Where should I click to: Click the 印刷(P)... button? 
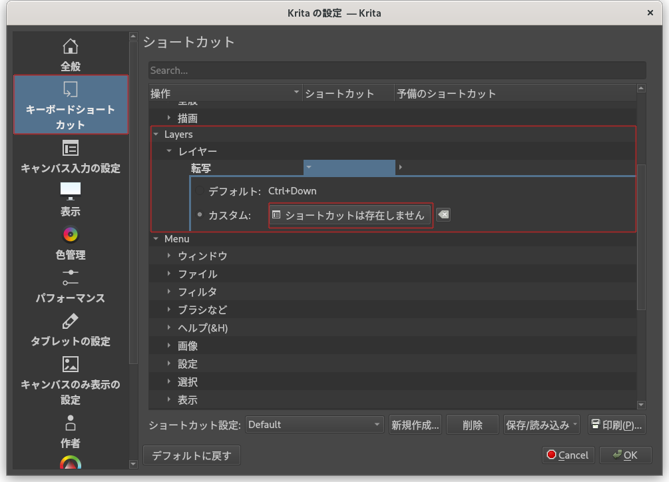coord(617,425)
